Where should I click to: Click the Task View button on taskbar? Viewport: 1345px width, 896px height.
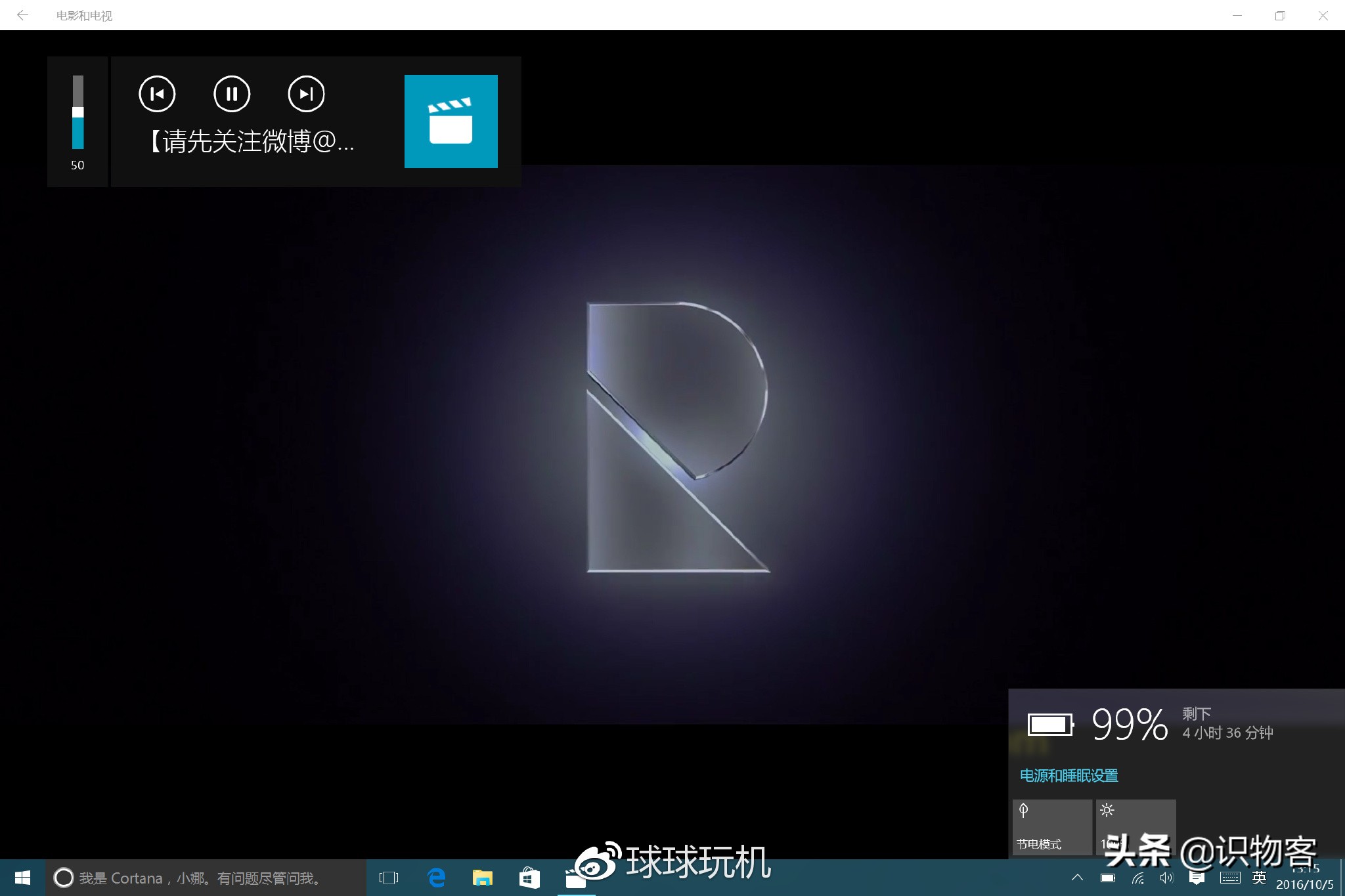[389, 878]
